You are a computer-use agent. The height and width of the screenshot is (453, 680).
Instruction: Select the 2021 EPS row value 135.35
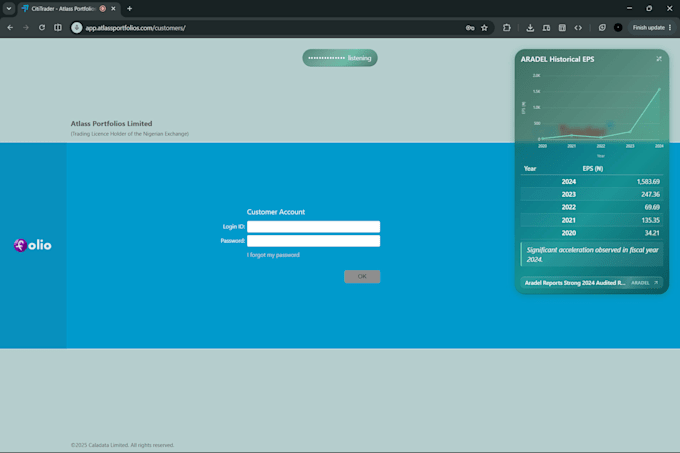[x=650, y=220]
